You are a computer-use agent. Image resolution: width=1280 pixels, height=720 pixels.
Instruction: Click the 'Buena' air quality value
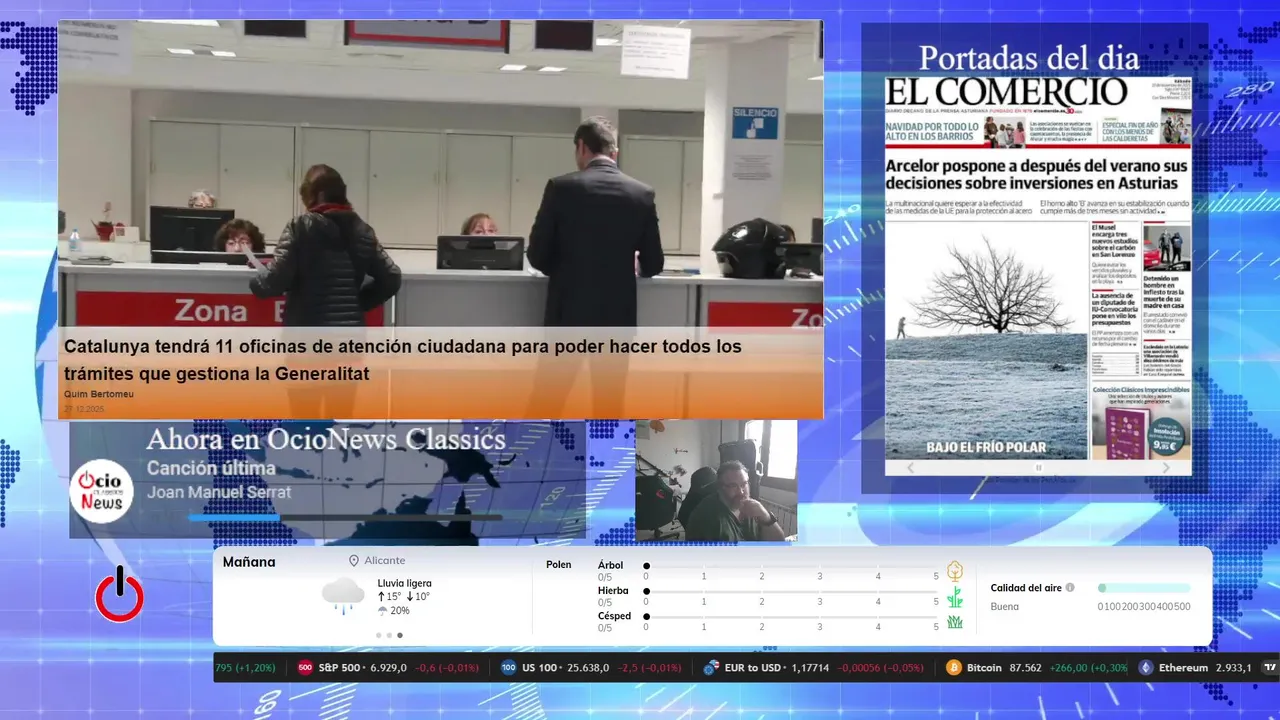(x=1005, y=607)
